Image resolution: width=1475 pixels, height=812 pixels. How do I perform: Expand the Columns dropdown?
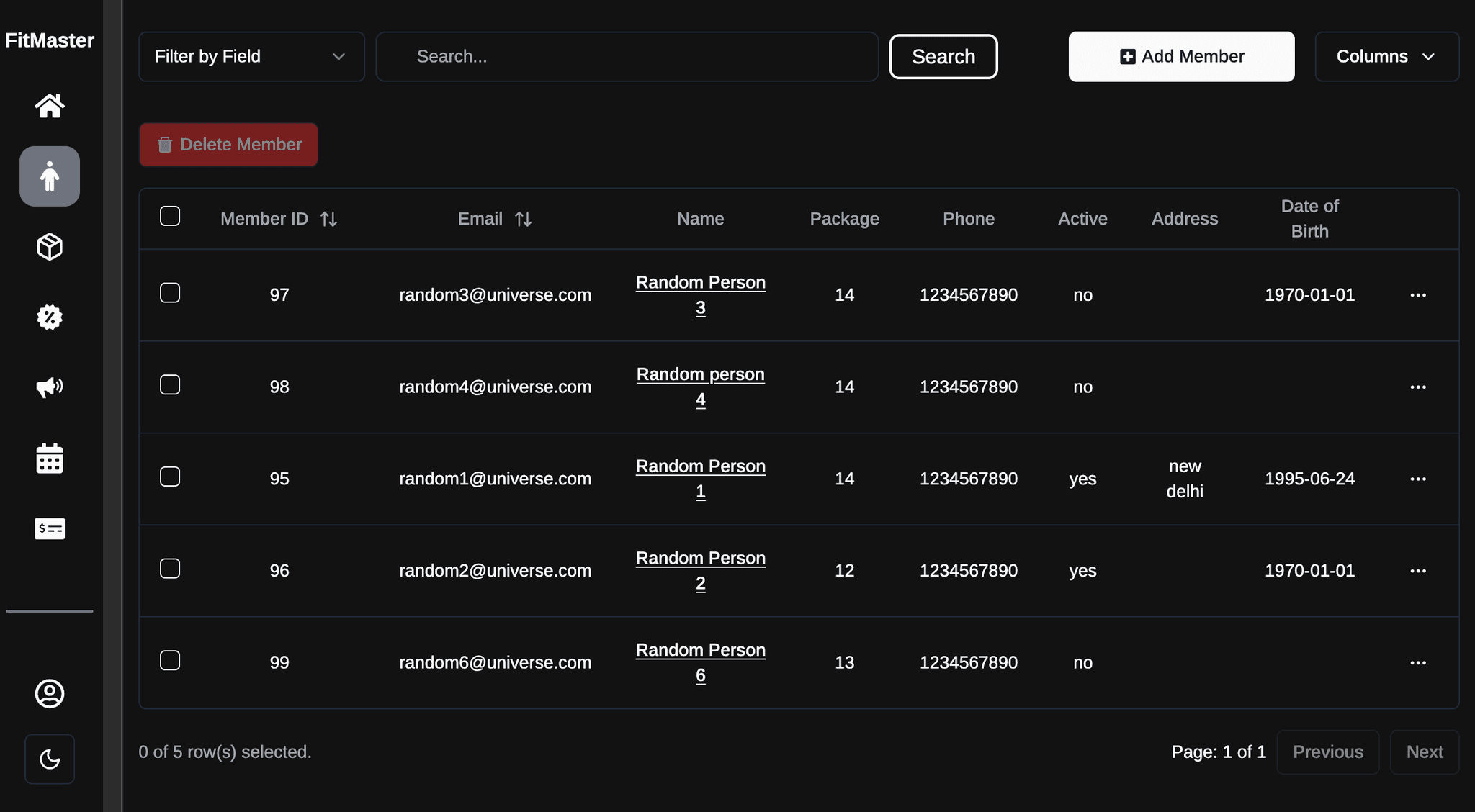pos(1386,56)
